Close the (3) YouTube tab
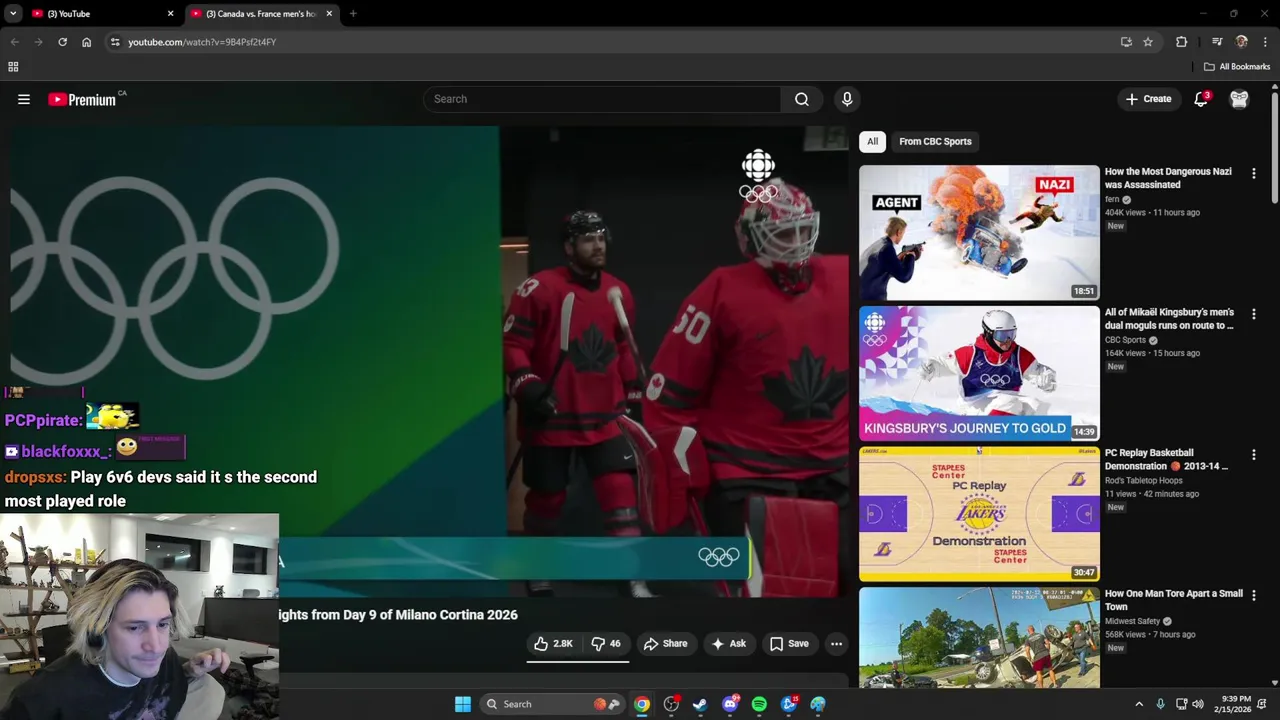1280x720 pixels. coord(170,14)
